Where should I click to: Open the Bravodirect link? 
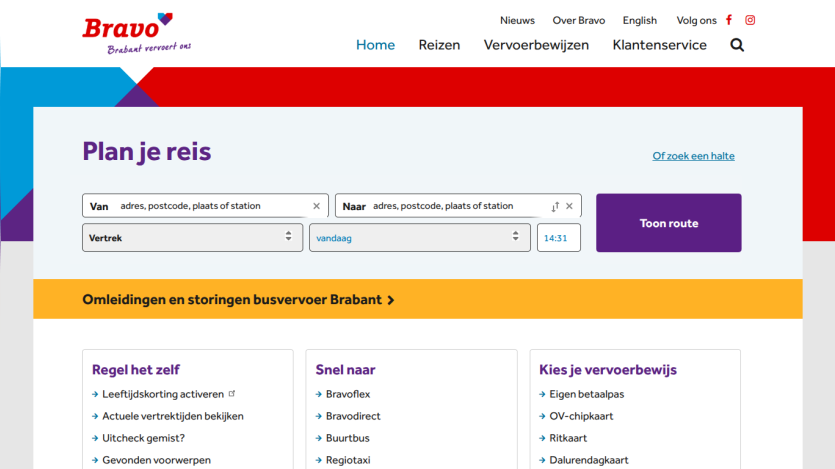point(353,416)
